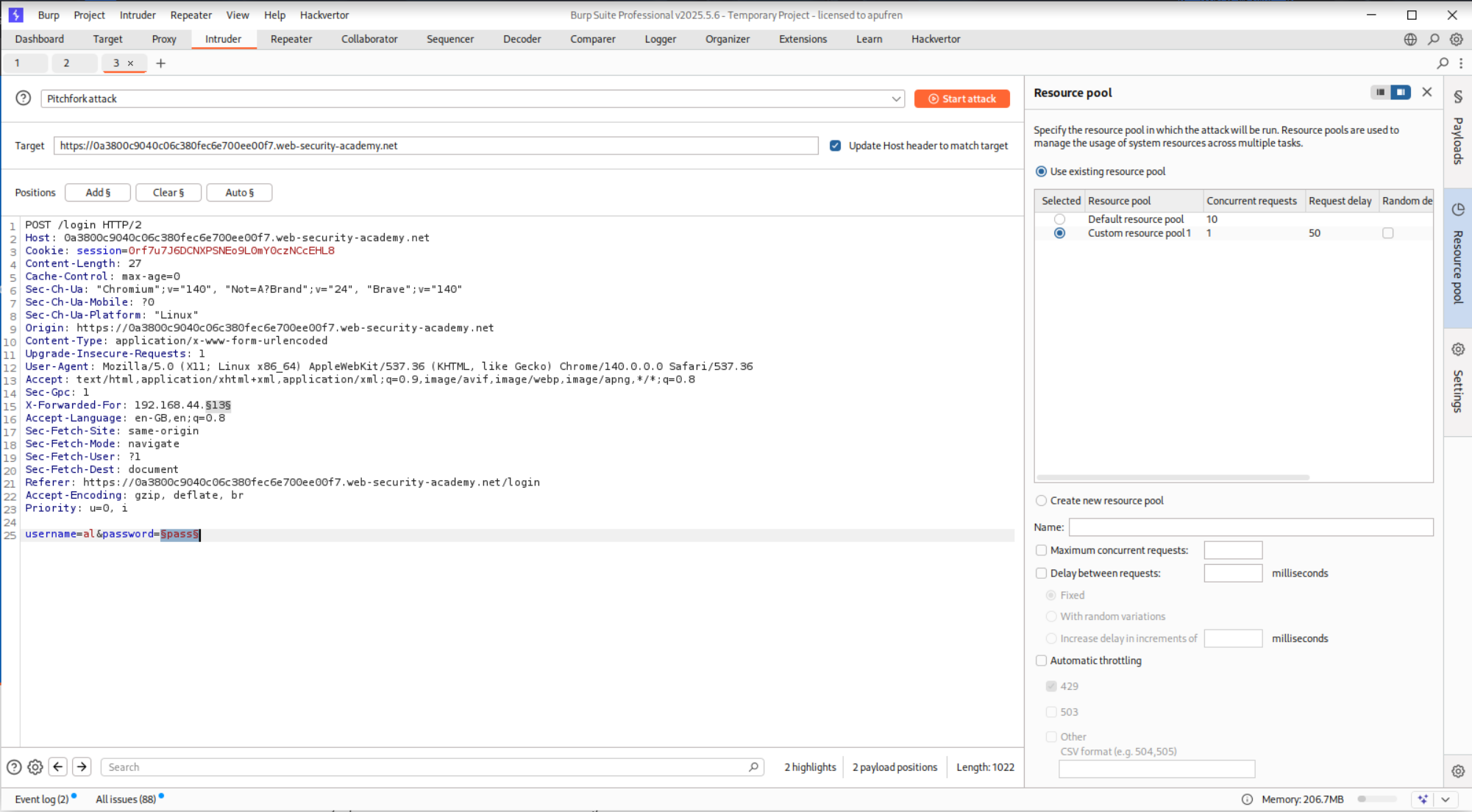The height and width of the screenshot is (812, 1472).
Task: Open editor search settings gear icon
Action: (35, 766)
